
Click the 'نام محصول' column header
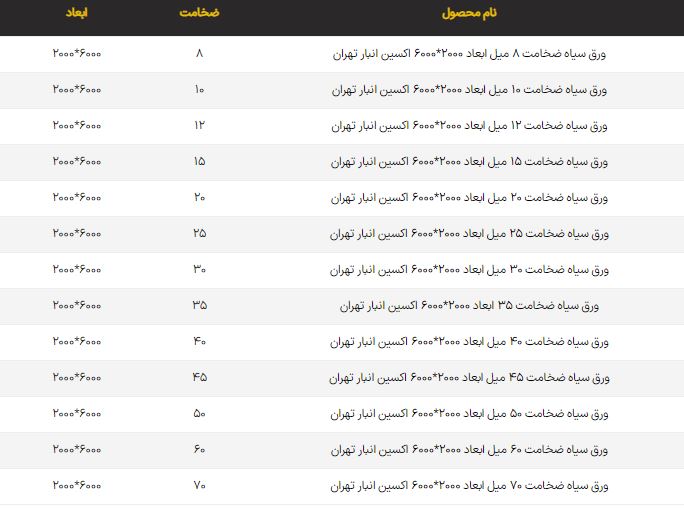[468, 14]
